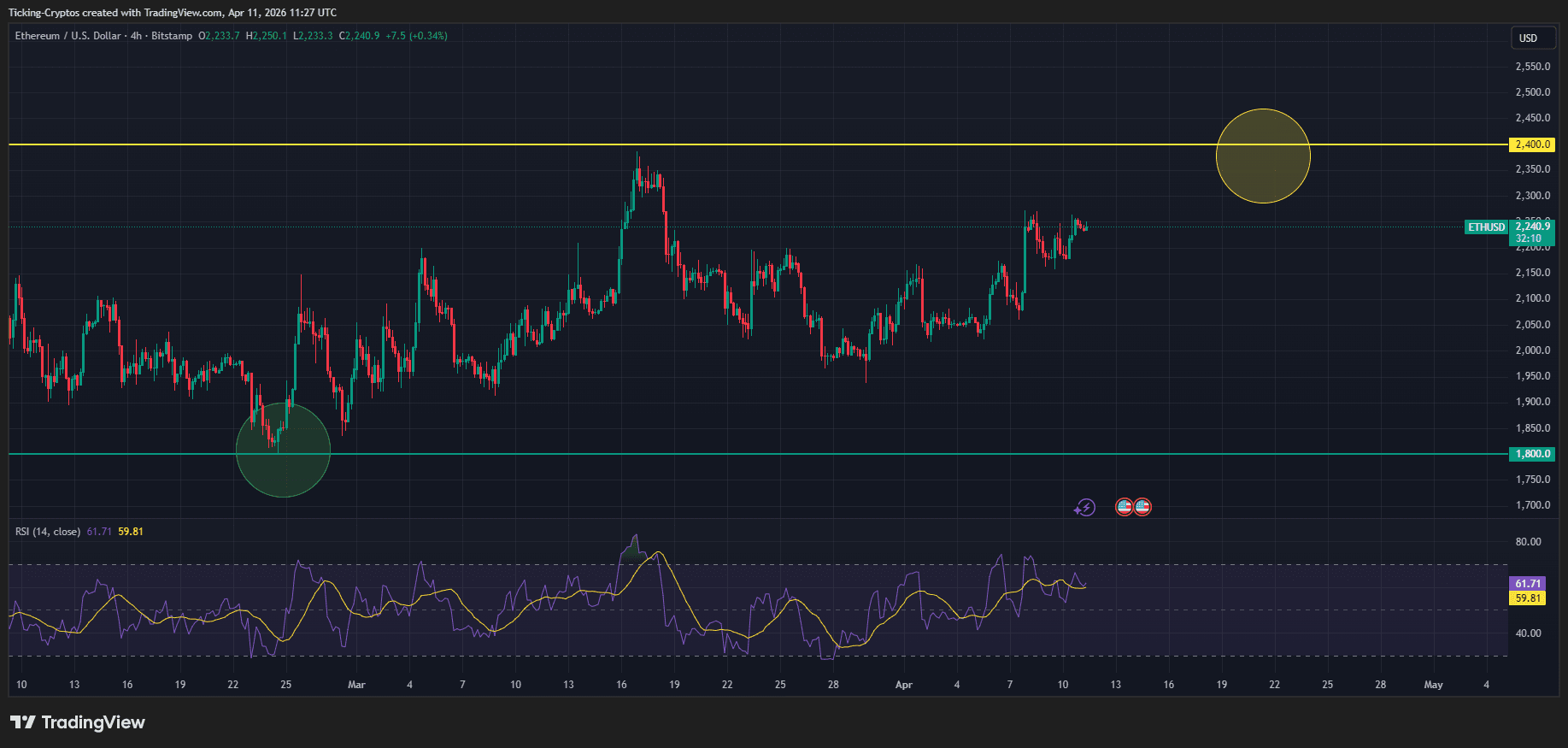
Task: Click the current price label 2,240.9
Action: click(x=1532, y=227)
